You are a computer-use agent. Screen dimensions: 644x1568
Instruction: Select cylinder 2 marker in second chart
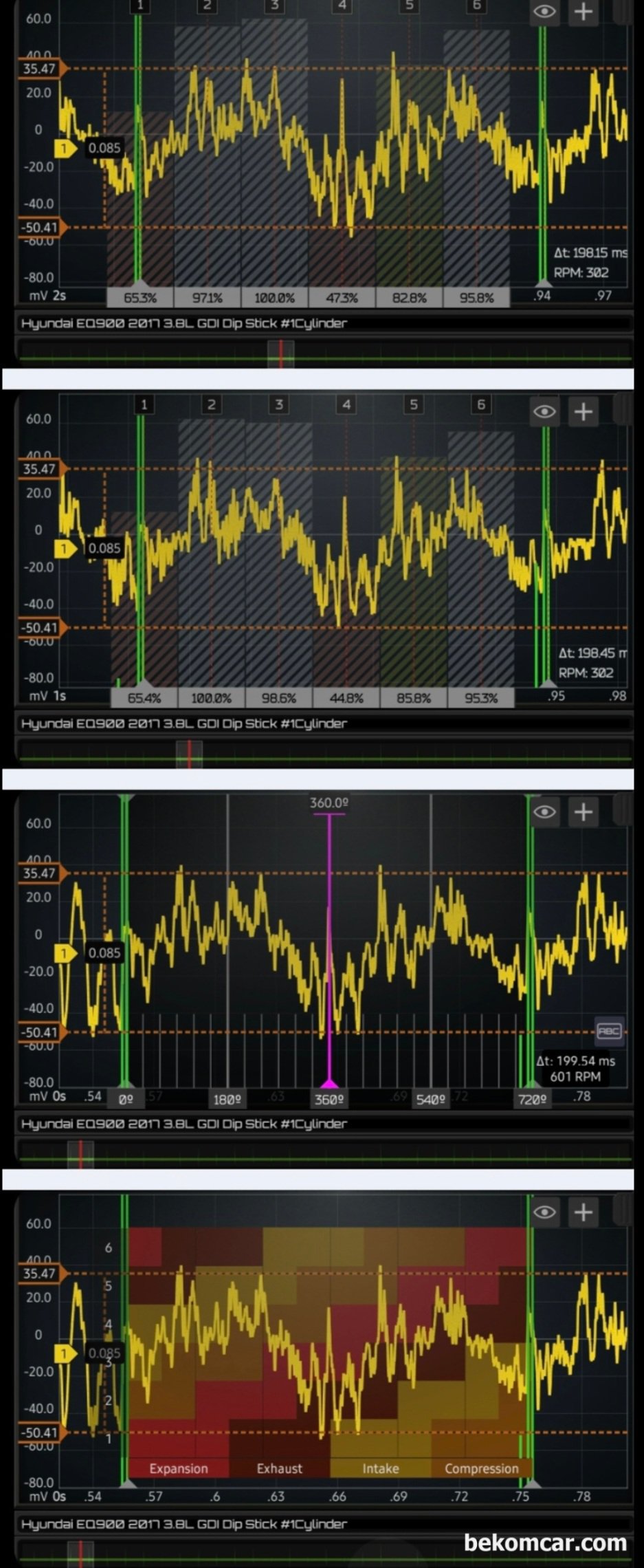pos(211,404)
